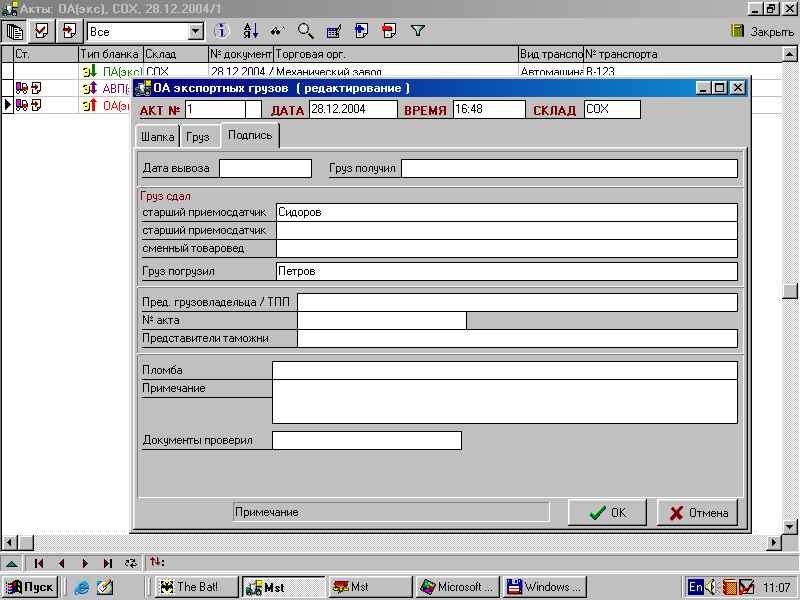The width and height of the screenshot is (800, 600).
Task: Click the refresh icon in navigator bar
Action: click(x=130, y=563)
